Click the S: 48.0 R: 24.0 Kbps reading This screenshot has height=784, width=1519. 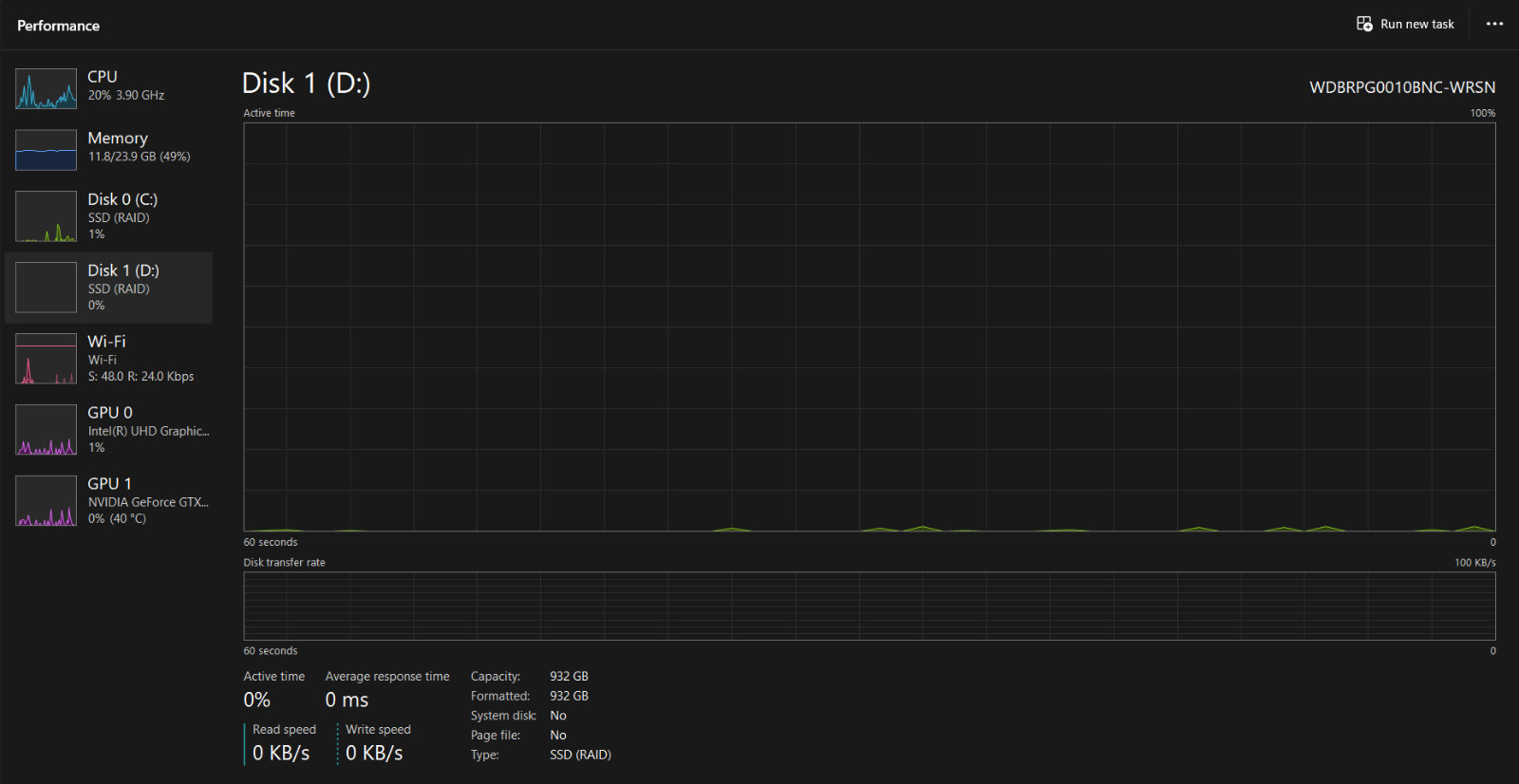141,377
